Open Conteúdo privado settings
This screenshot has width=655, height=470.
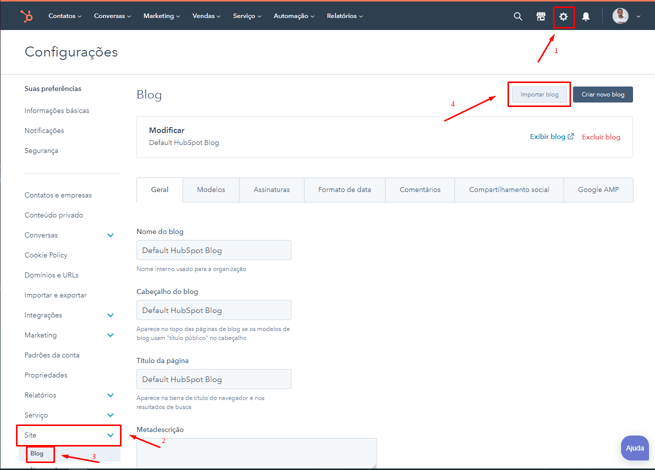coord(54,215)
